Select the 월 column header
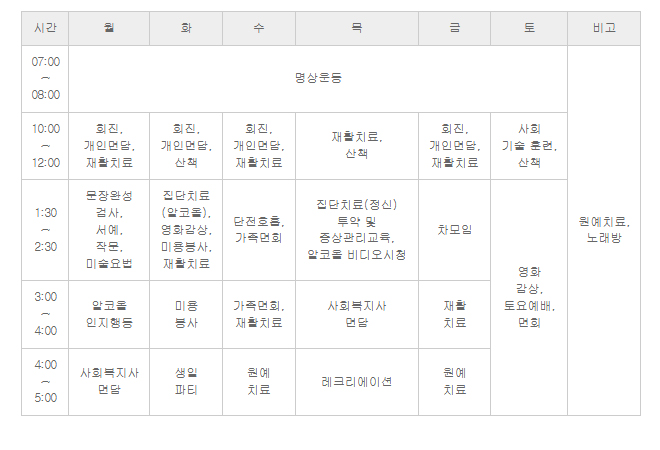The image size is (660, 450). tap(109, 28)
